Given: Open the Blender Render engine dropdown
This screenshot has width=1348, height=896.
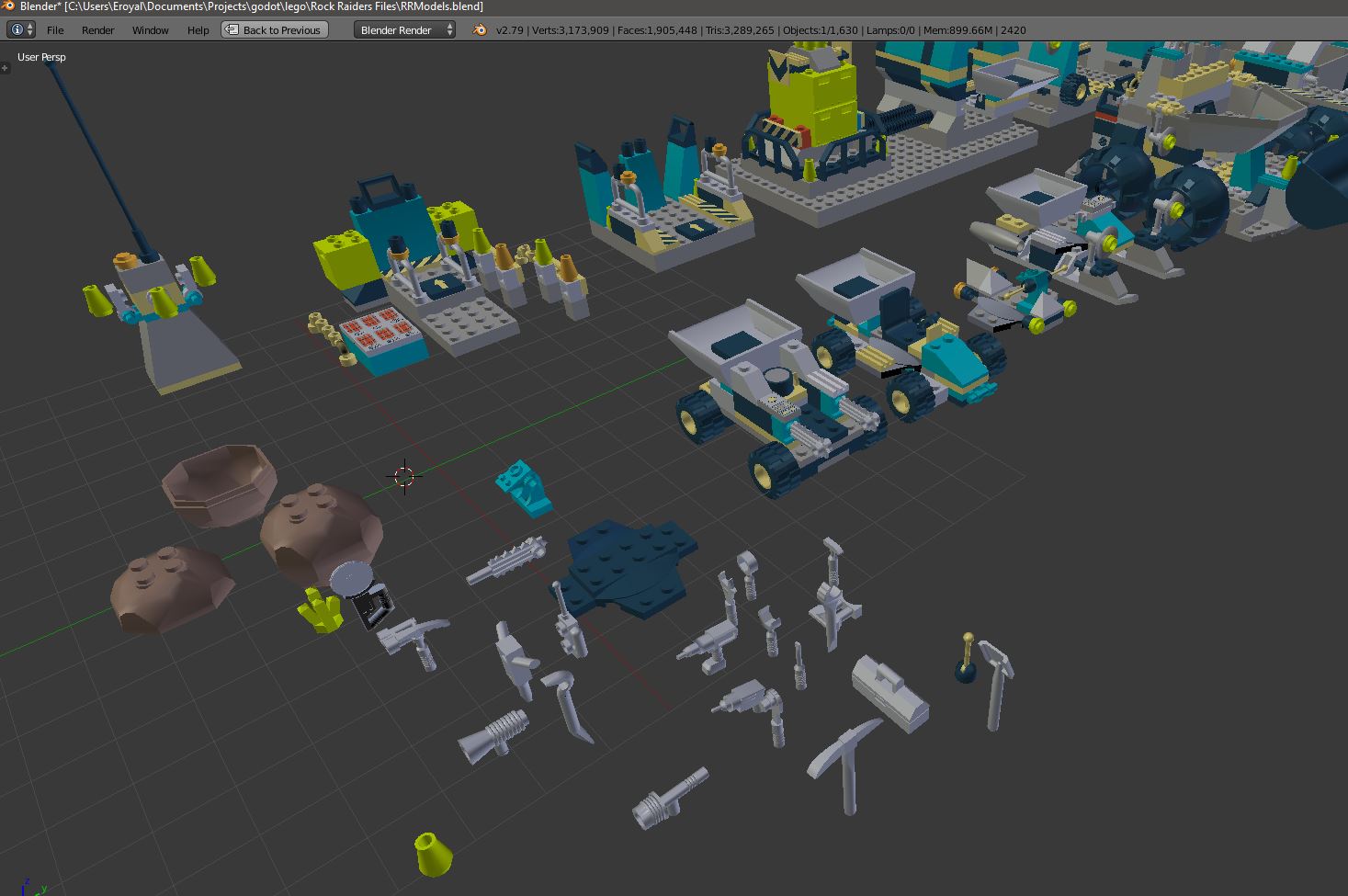Looking at the screenshot, I should pyautogui.click(x=404, y=30).
